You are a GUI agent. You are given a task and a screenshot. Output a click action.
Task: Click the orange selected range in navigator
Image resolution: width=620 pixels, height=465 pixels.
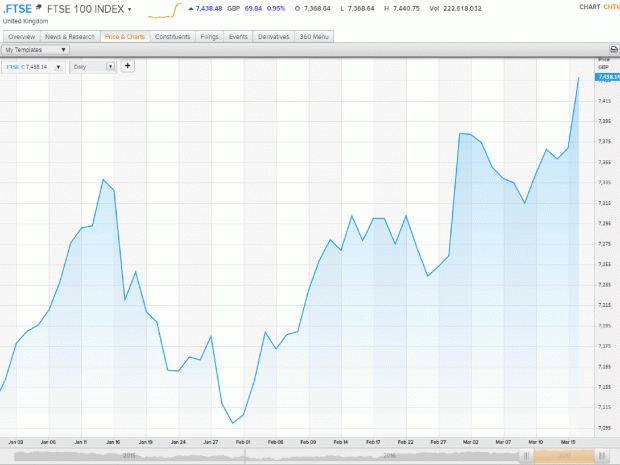564,456
